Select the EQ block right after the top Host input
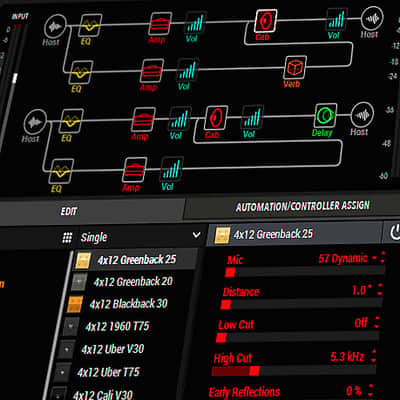 pos(90,25)
